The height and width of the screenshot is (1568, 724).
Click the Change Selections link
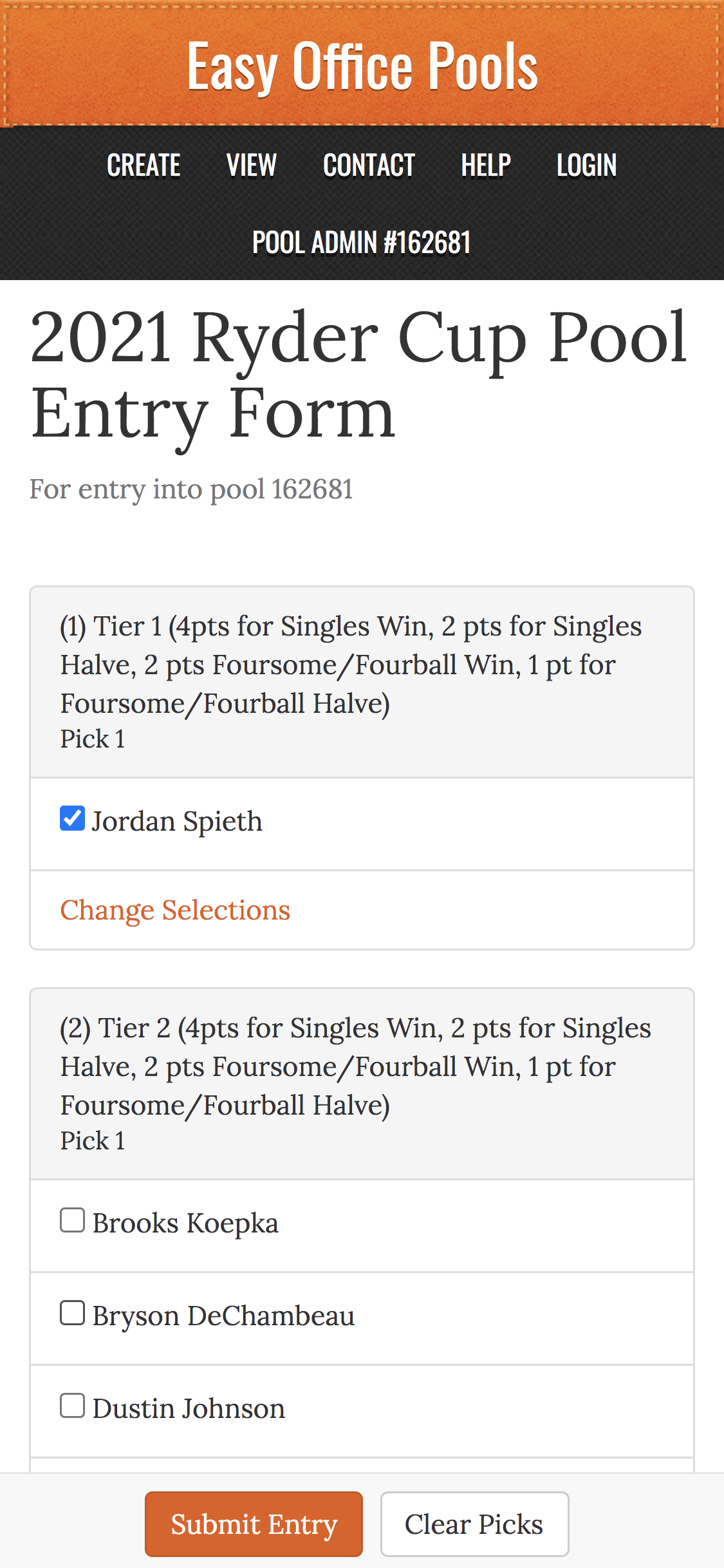175,910
